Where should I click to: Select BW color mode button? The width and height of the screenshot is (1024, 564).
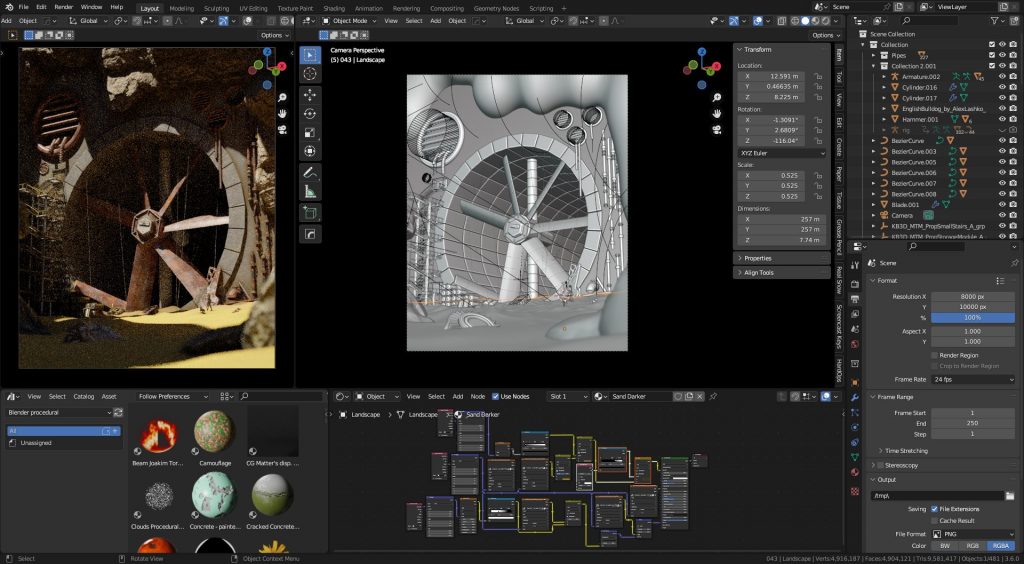[945, 546]
